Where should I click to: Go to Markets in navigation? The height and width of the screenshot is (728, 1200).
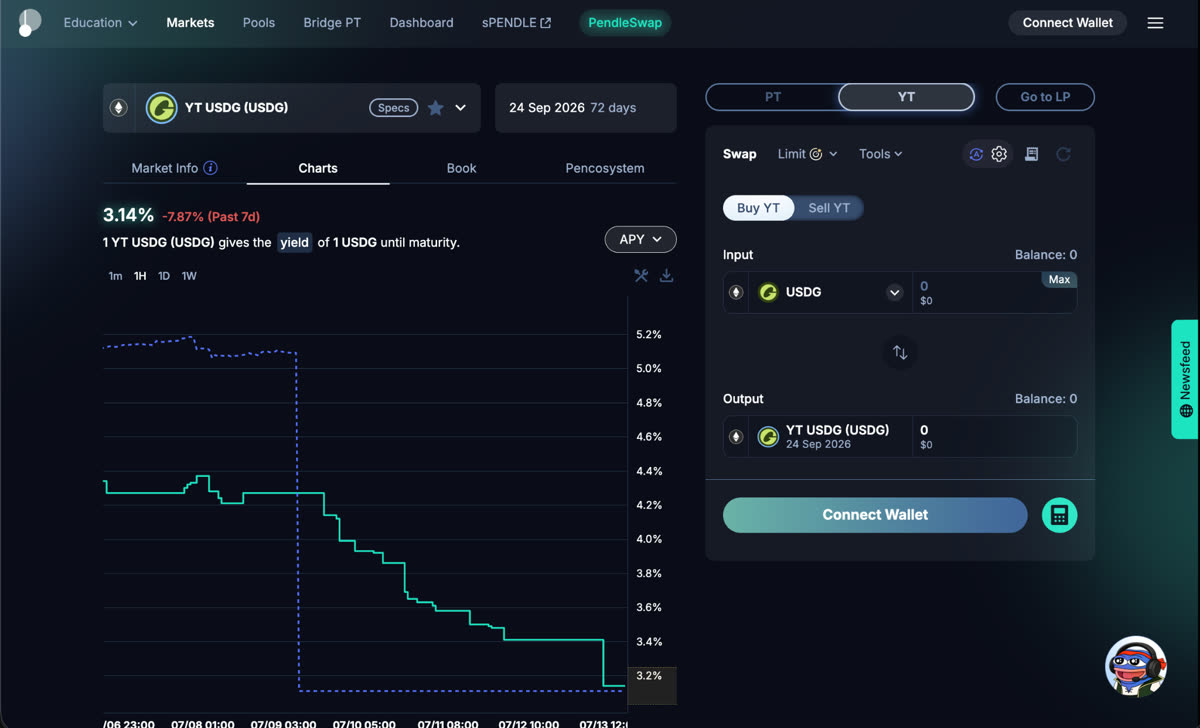coord(190,23)
